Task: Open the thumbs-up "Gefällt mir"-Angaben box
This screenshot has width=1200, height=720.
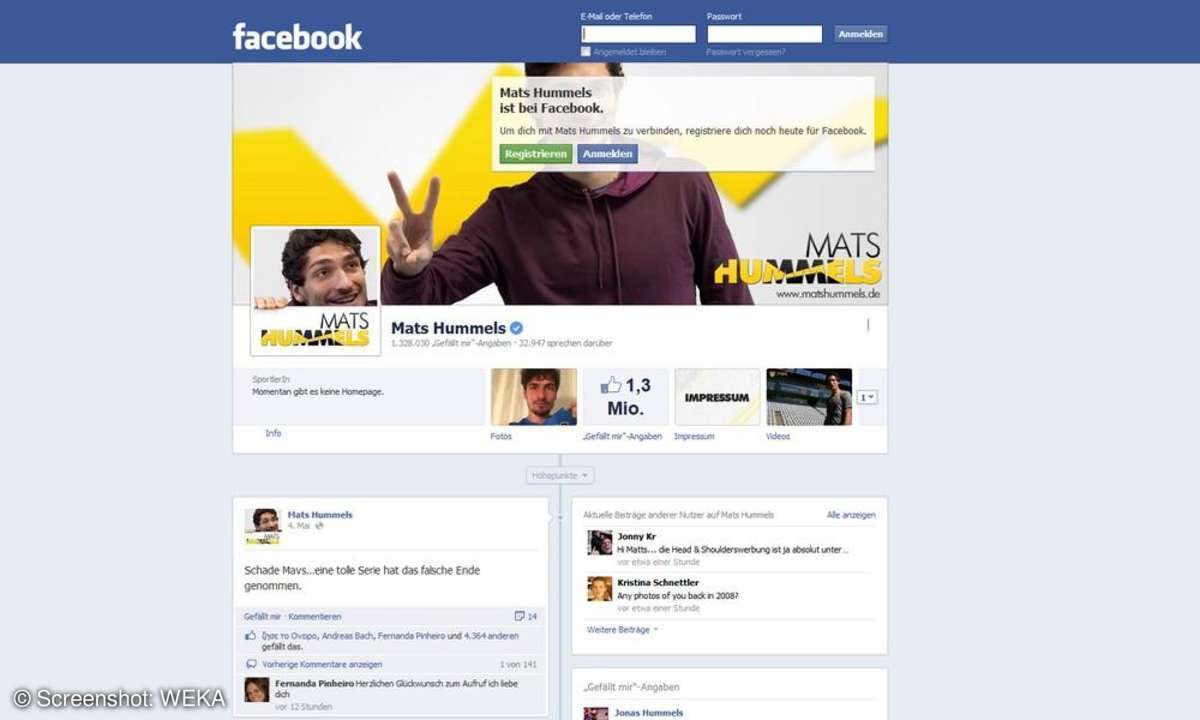Action: coord(623,396)
